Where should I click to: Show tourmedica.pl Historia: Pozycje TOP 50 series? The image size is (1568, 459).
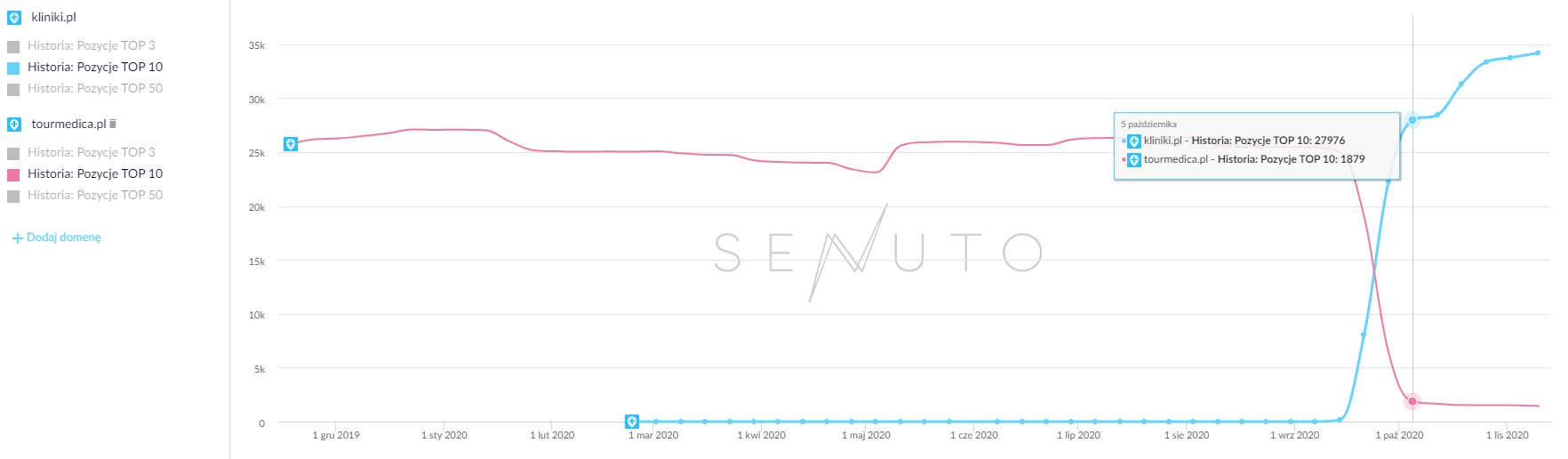94,195
